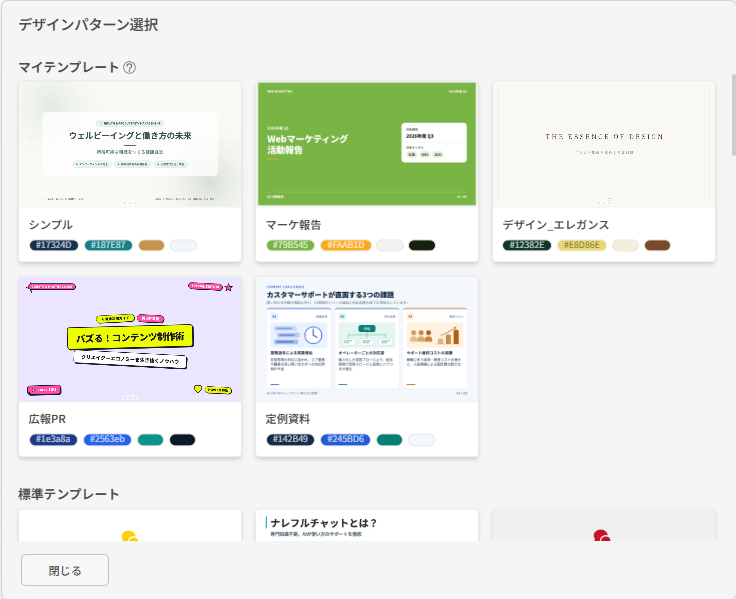736x599 pixels.
Task: Click the #E8D86E yellow color chip
Action: (x=582, y=245)
